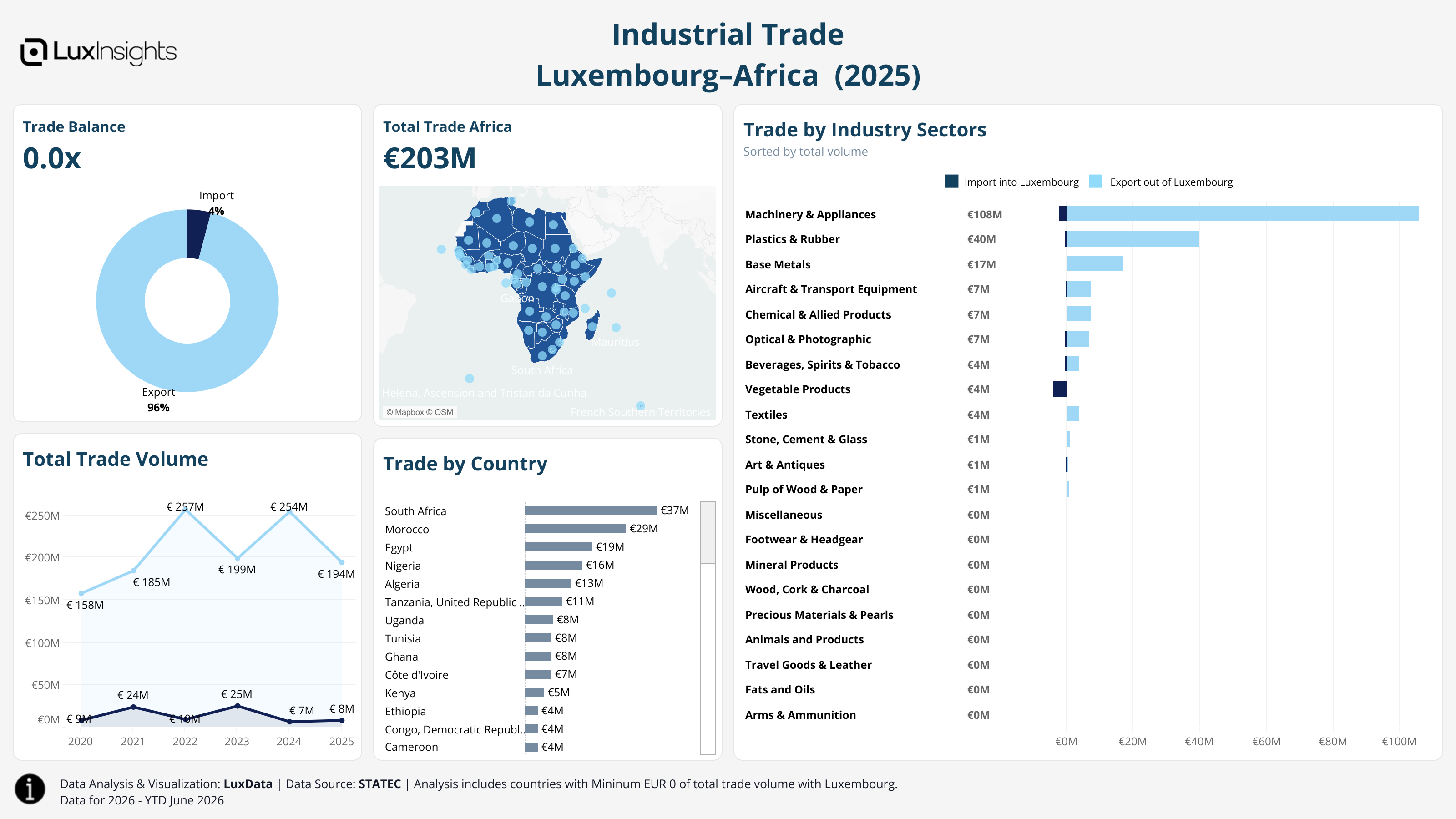Click the Optical & Photographic label

point(808,339)
